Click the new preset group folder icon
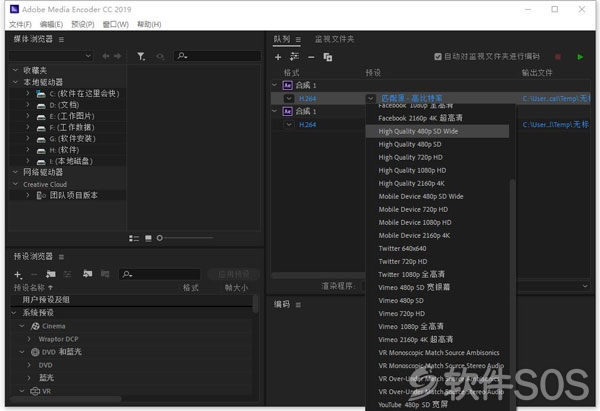The height and width of the screenshot is (411, 600). tap(51, 274)
